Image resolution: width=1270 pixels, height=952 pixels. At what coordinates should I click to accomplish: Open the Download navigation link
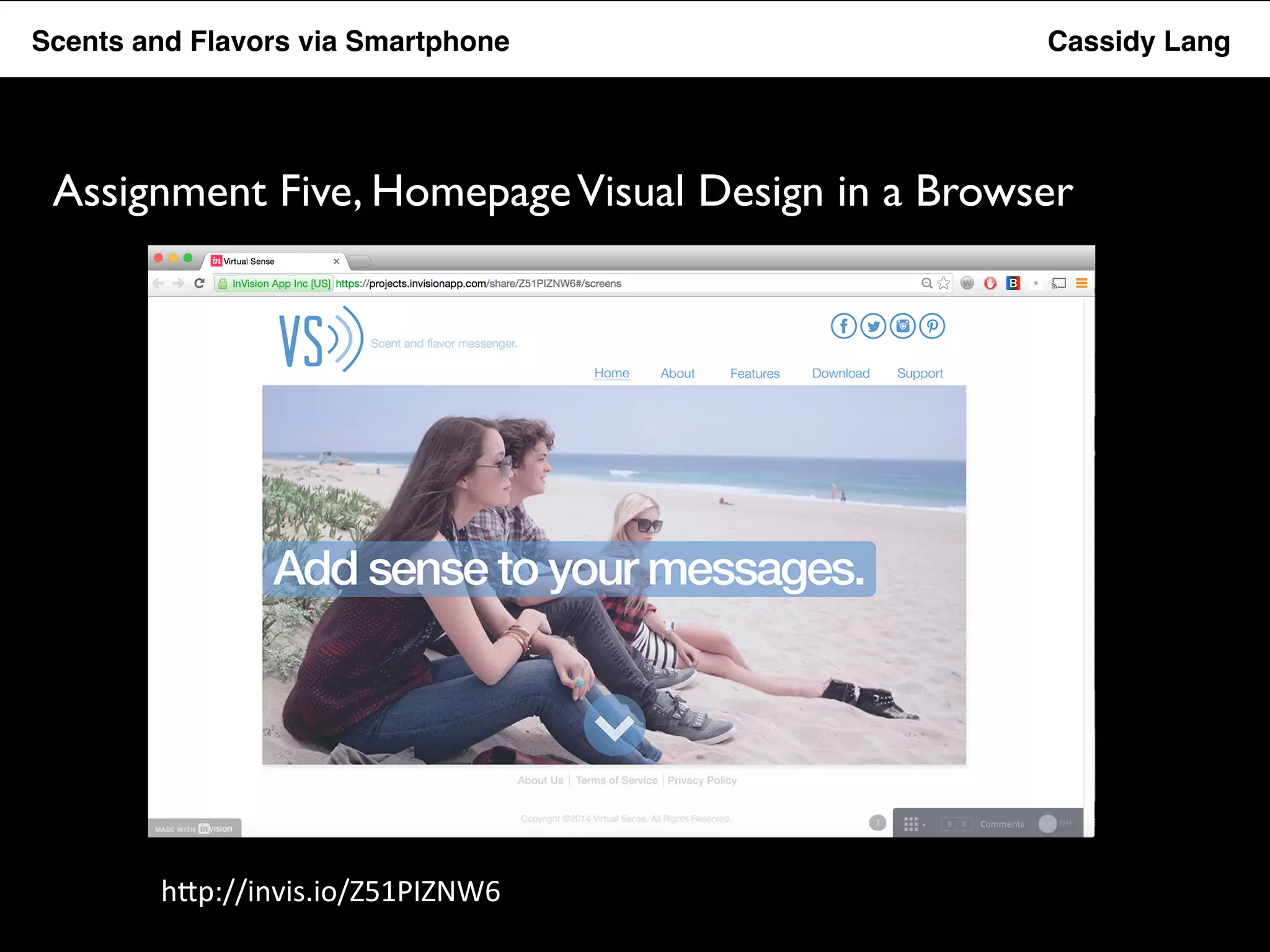[841, 373]
